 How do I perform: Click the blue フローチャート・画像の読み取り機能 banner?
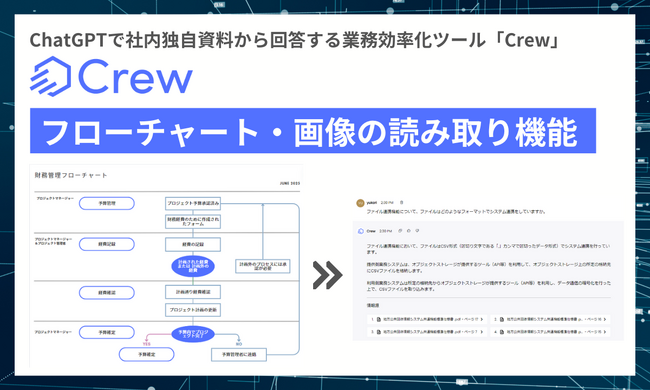tap(313, 131)
